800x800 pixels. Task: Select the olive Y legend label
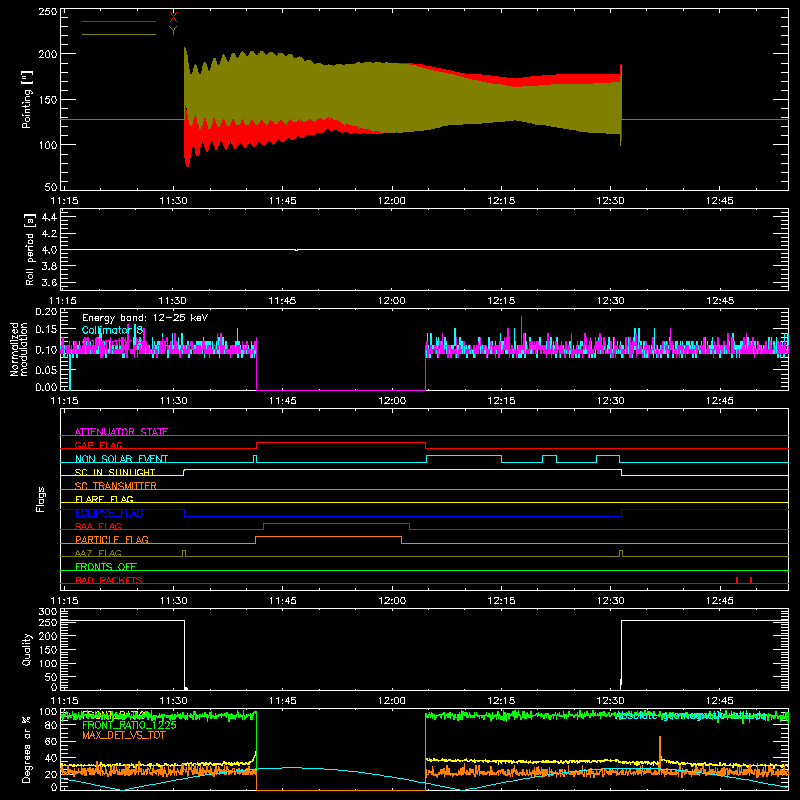(173, 31)
